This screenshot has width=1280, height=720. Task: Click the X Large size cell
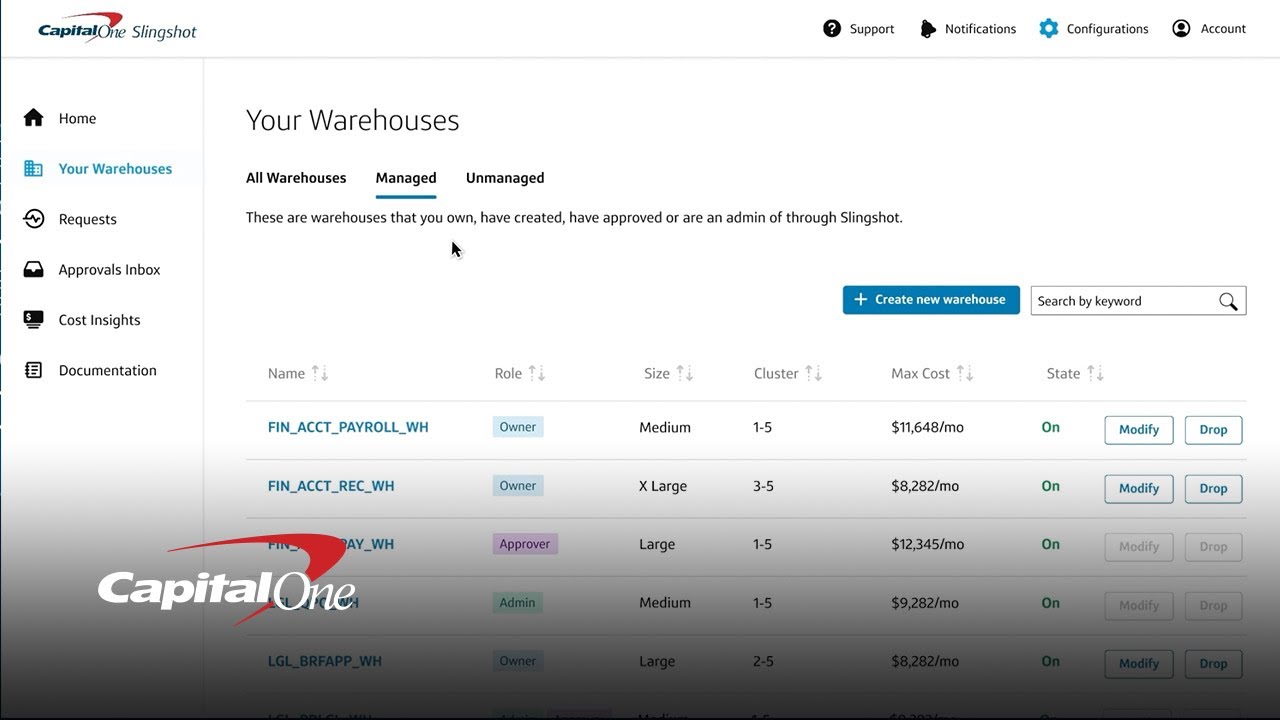(x=663, y=486)
